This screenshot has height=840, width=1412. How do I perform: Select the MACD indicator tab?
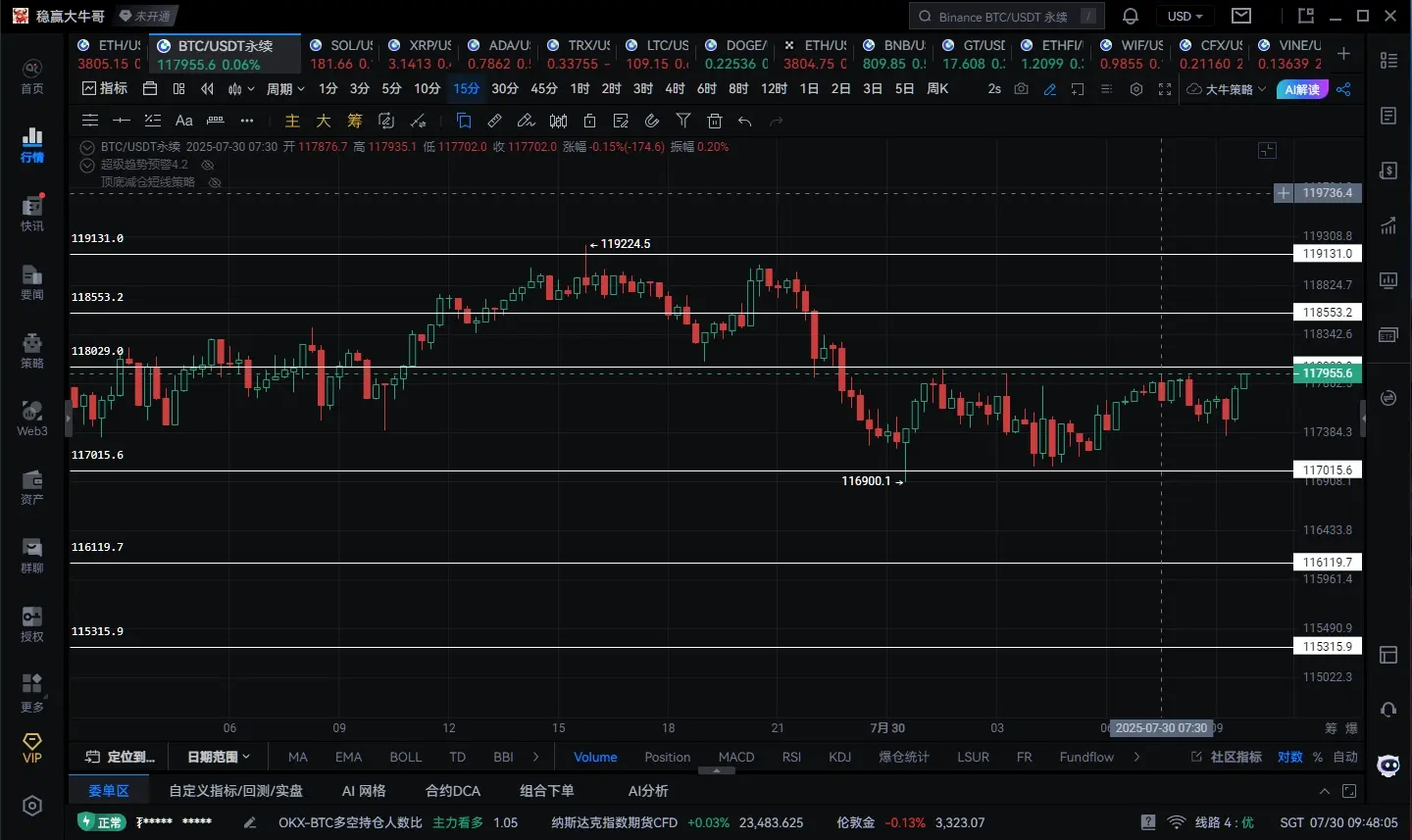(736, 757)
